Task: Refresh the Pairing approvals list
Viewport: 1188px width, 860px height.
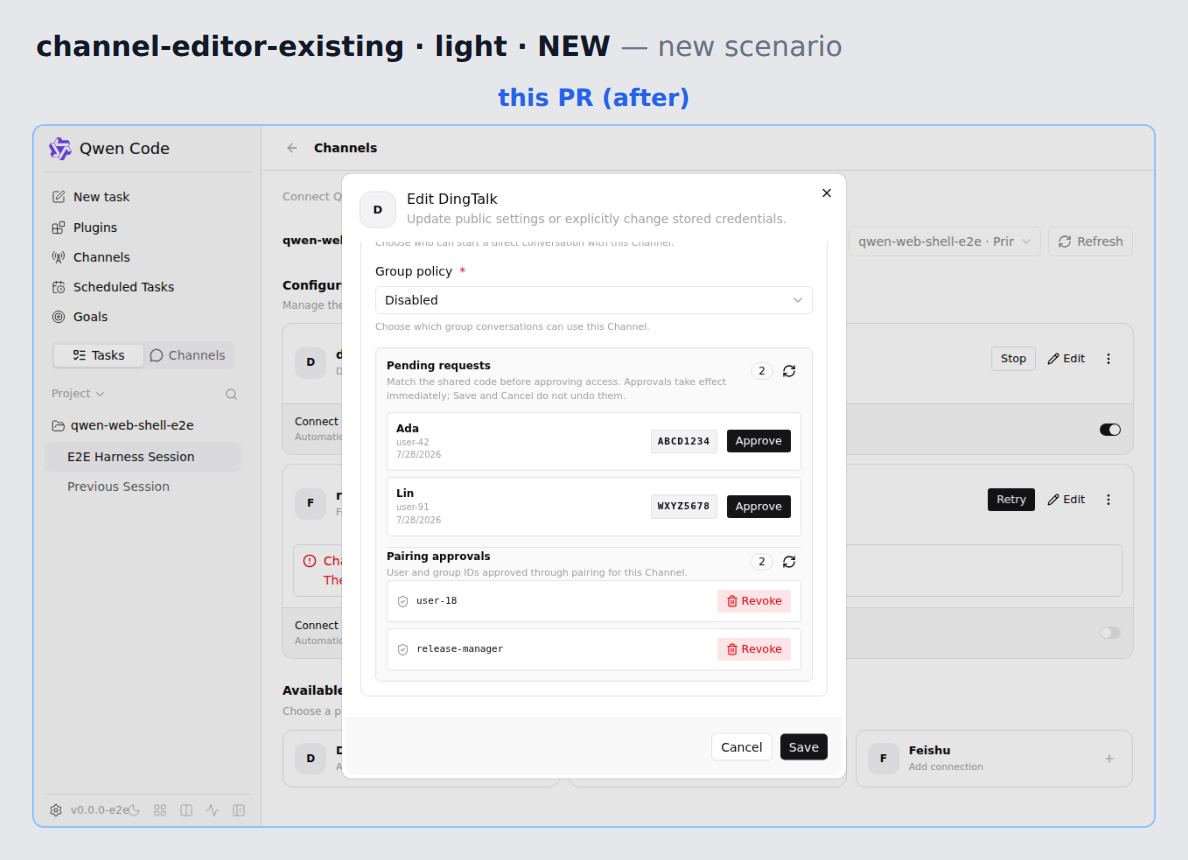Action: (x=789, y=561)
